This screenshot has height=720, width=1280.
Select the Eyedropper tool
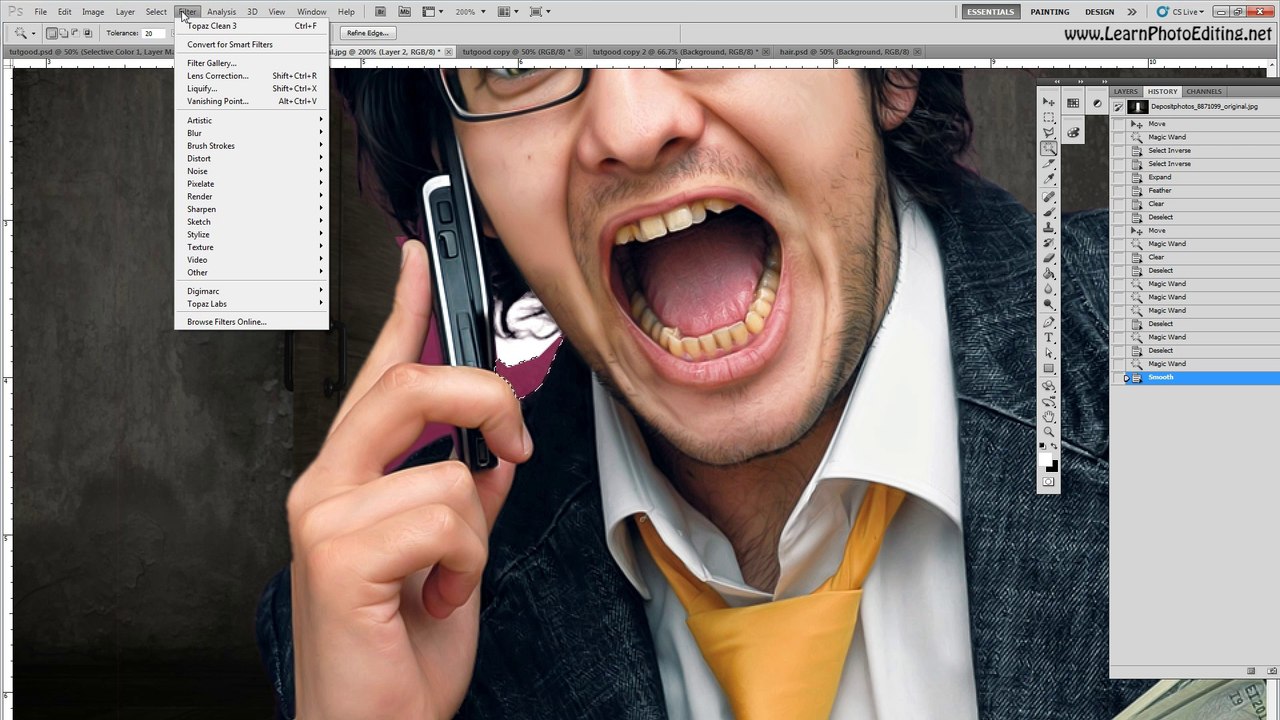[x=1048, y=178]
